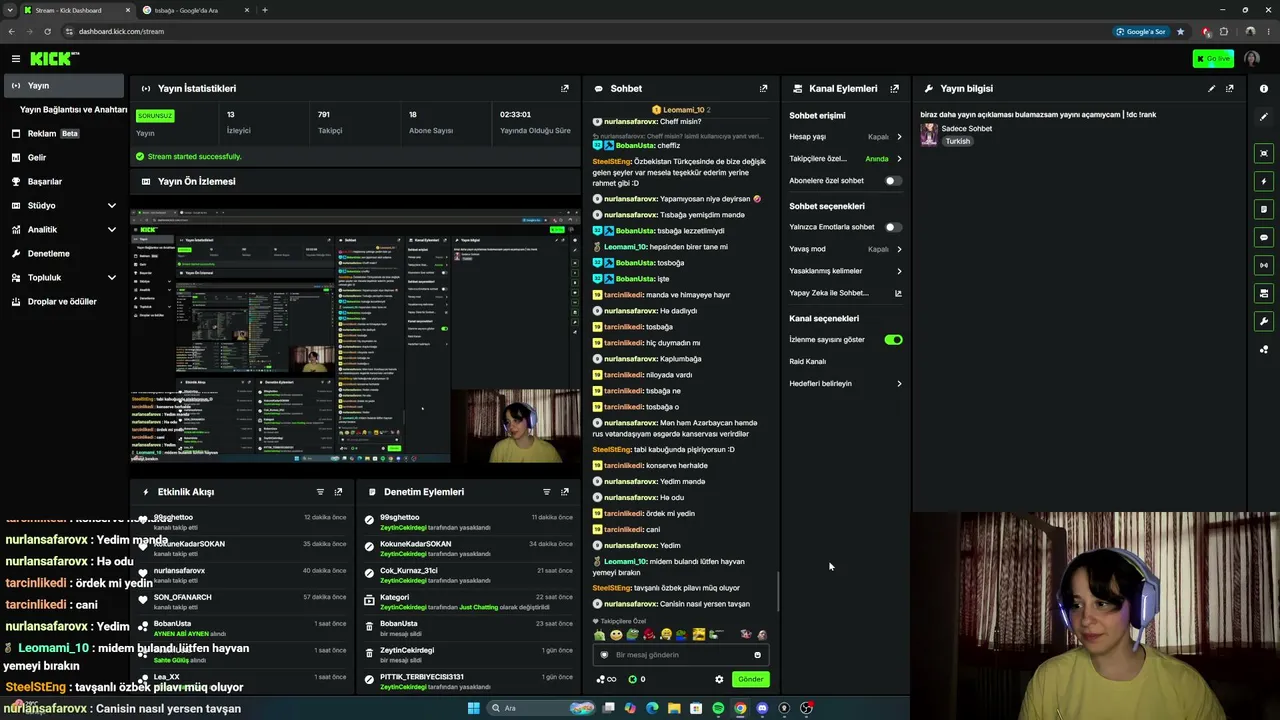Open Yapay Zeka ile Sohbet external link

898,293
